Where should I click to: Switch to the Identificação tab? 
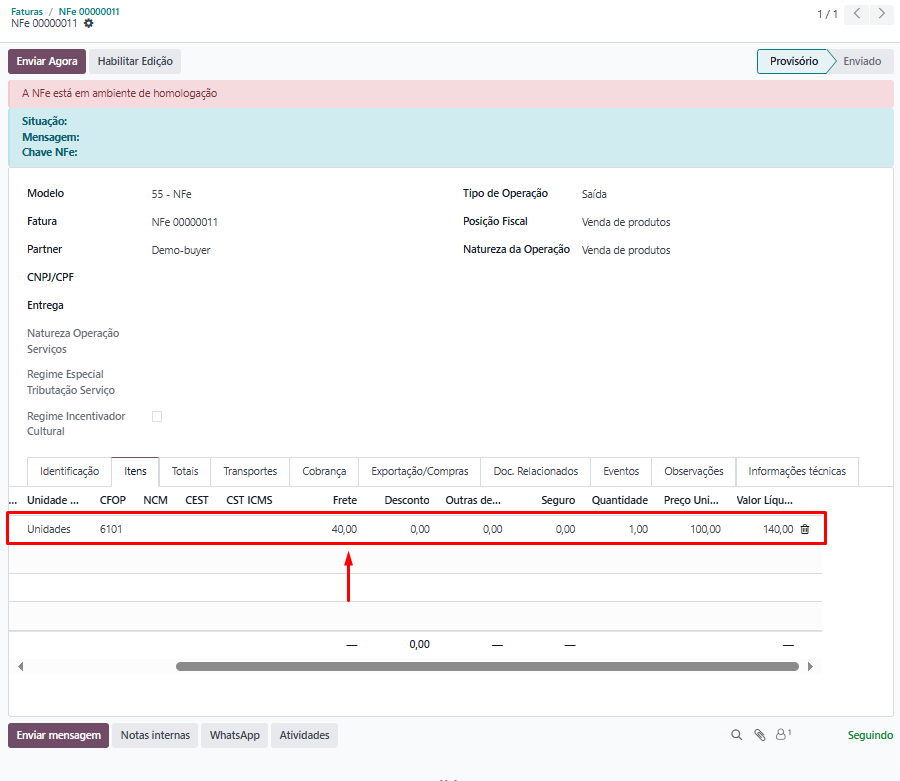[69, 471]
